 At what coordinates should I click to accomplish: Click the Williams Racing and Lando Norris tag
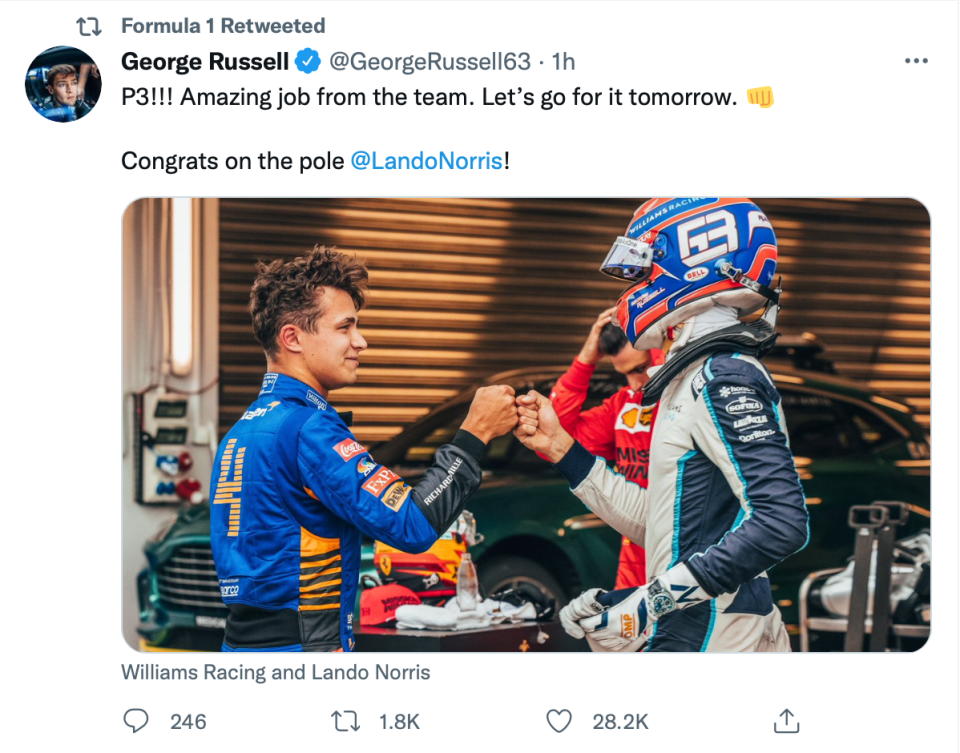tap(276, 672)
